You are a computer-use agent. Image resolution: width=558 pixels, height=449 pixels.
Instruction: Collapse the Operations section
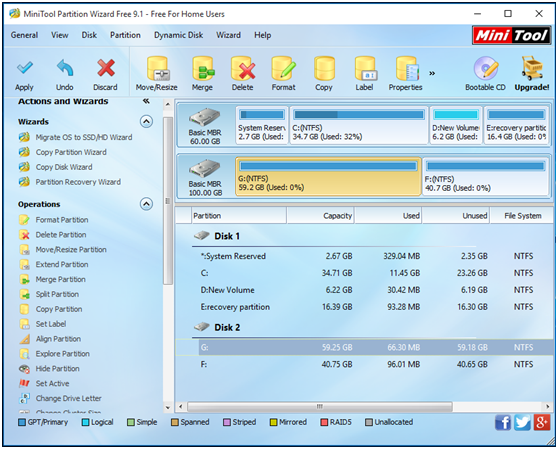pos(146,204)
